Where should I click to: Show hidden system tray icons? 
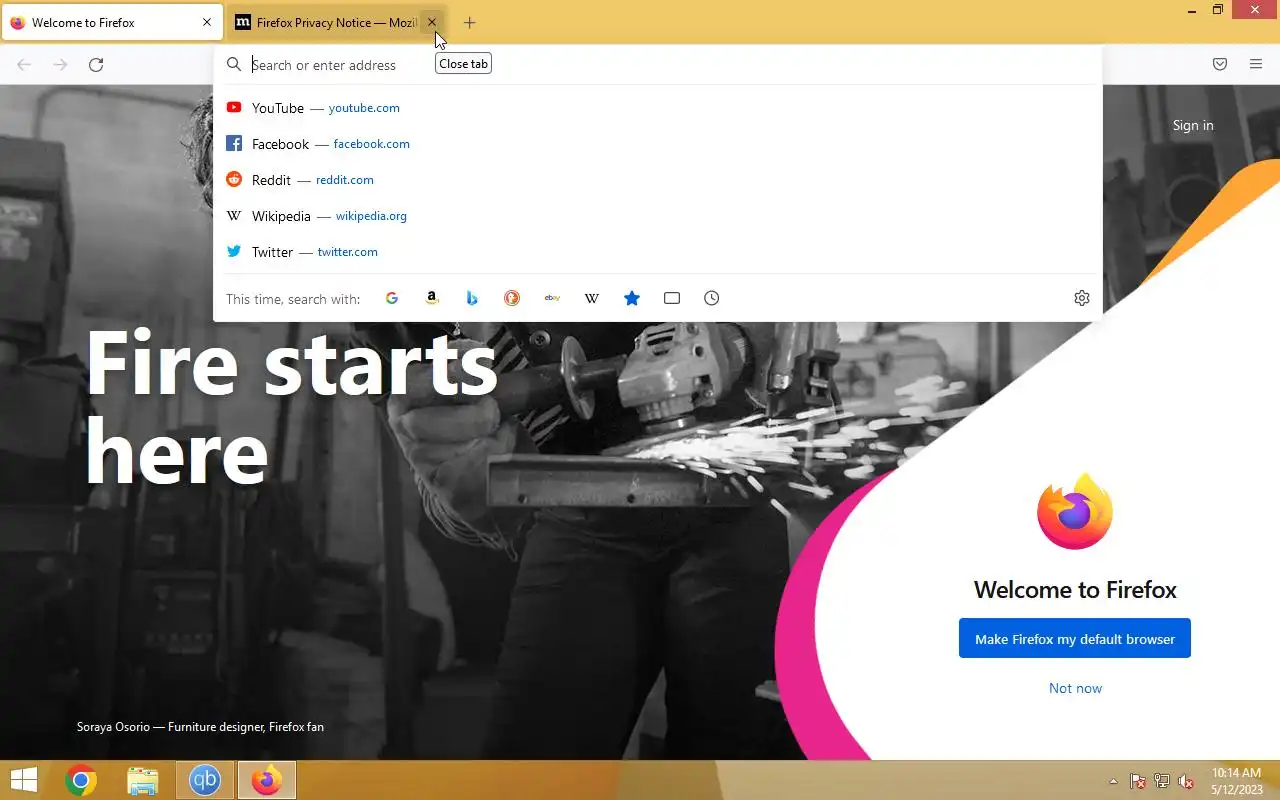1113,781
